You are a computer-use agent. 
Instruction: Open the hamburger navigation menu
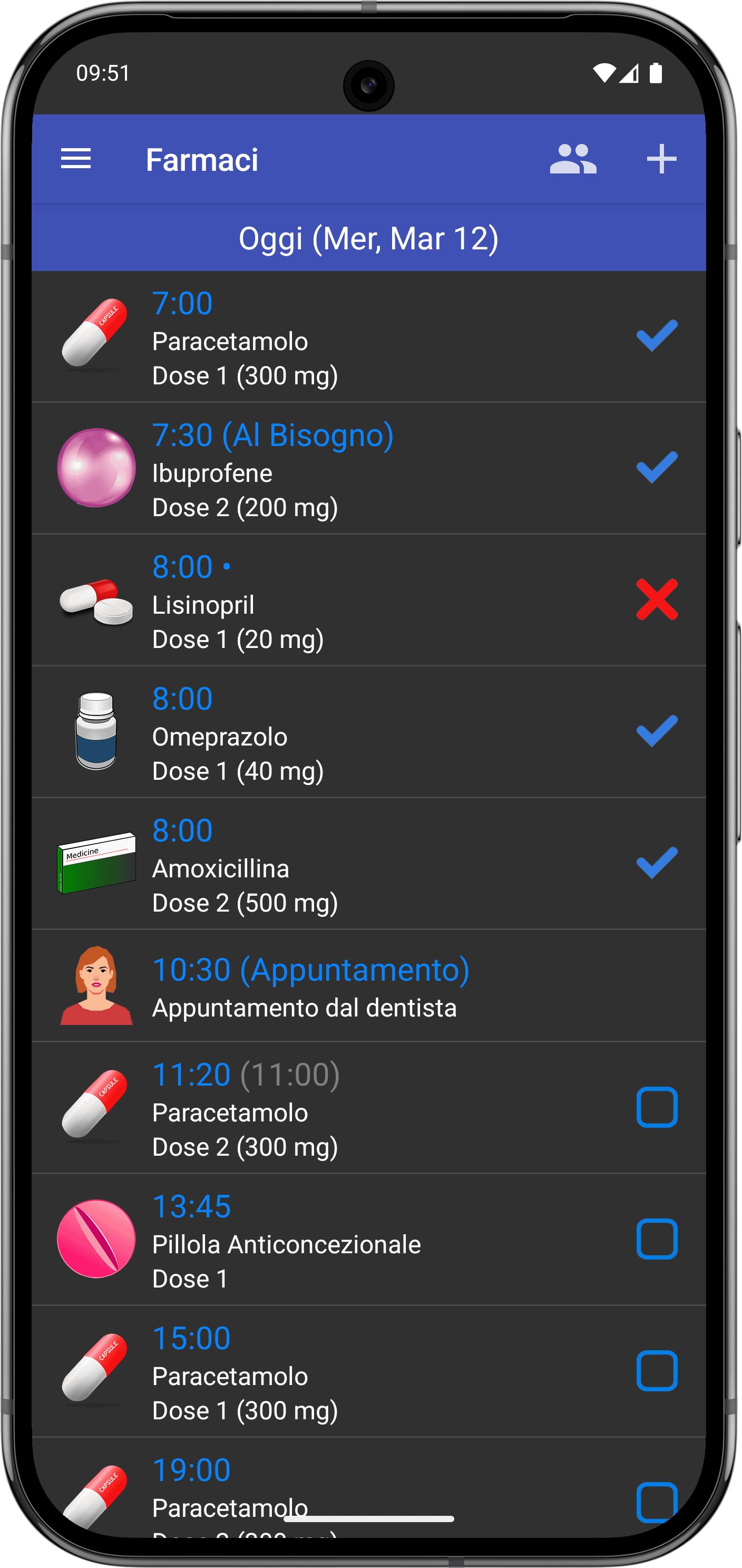coord(76,159)
